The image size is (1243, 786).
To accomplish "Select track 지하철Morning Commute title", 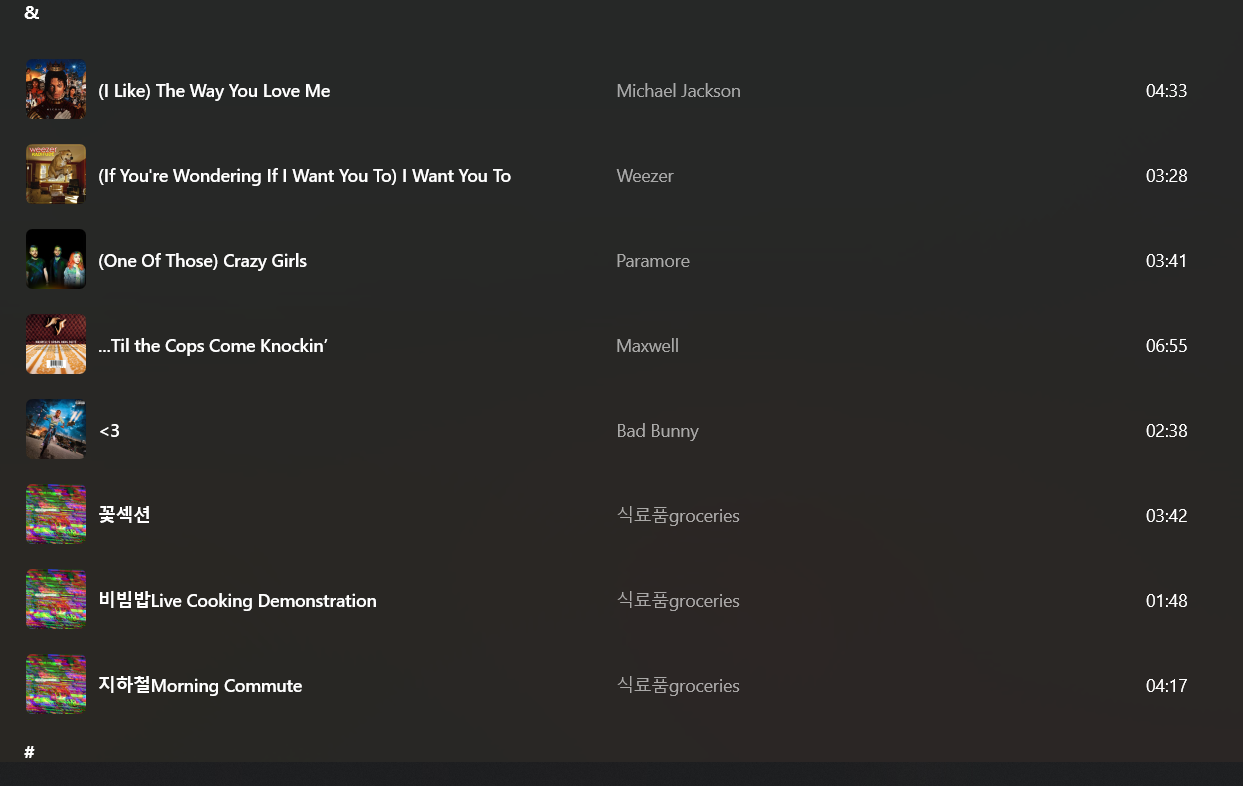I will pyautogui.click(x=200, y=685).
